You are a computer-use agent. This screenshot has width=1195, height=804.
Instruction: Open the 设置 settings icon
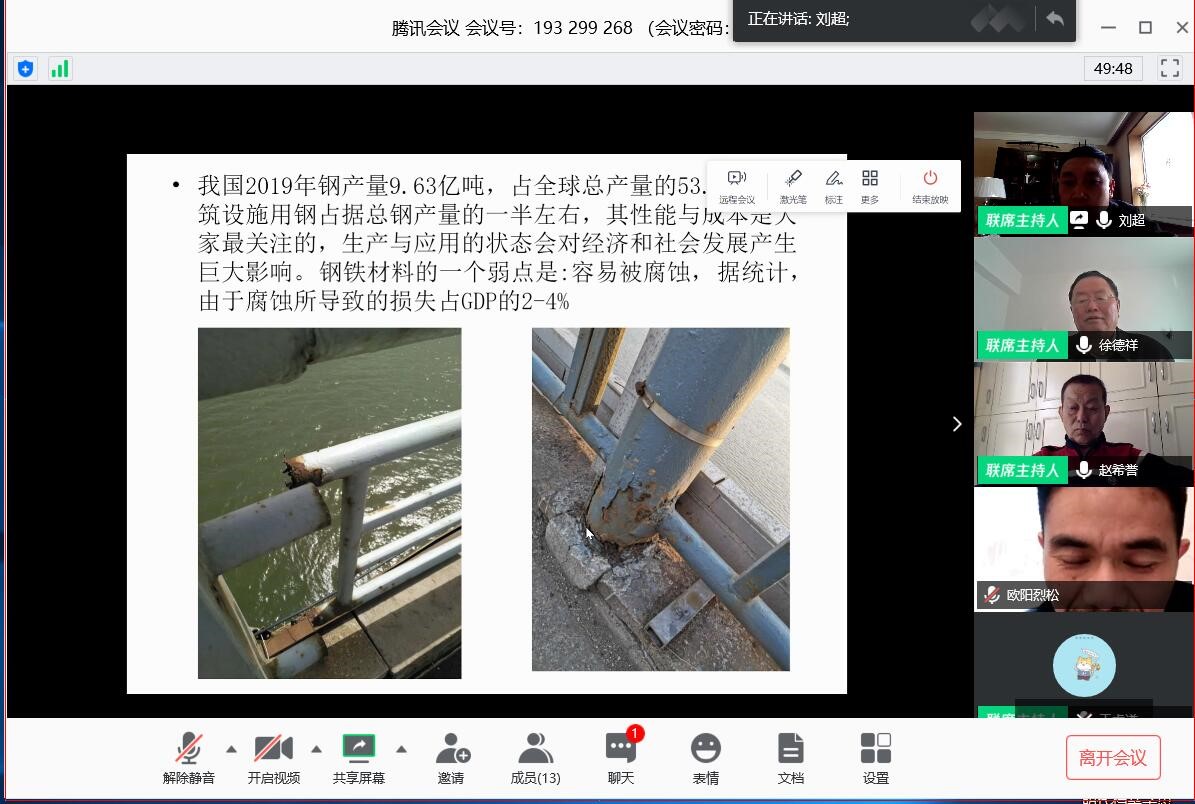[x=876, y=758]
